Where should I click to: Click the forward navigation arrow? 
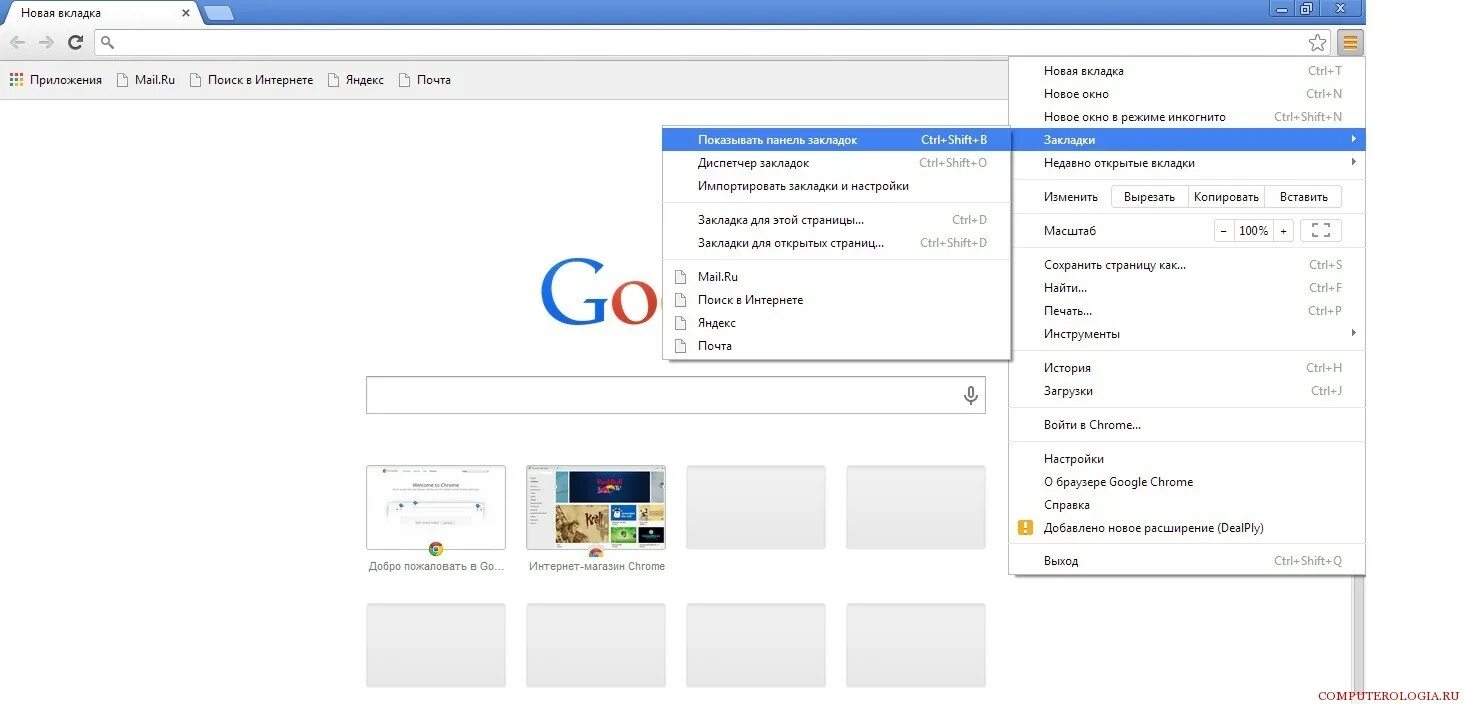46,42
